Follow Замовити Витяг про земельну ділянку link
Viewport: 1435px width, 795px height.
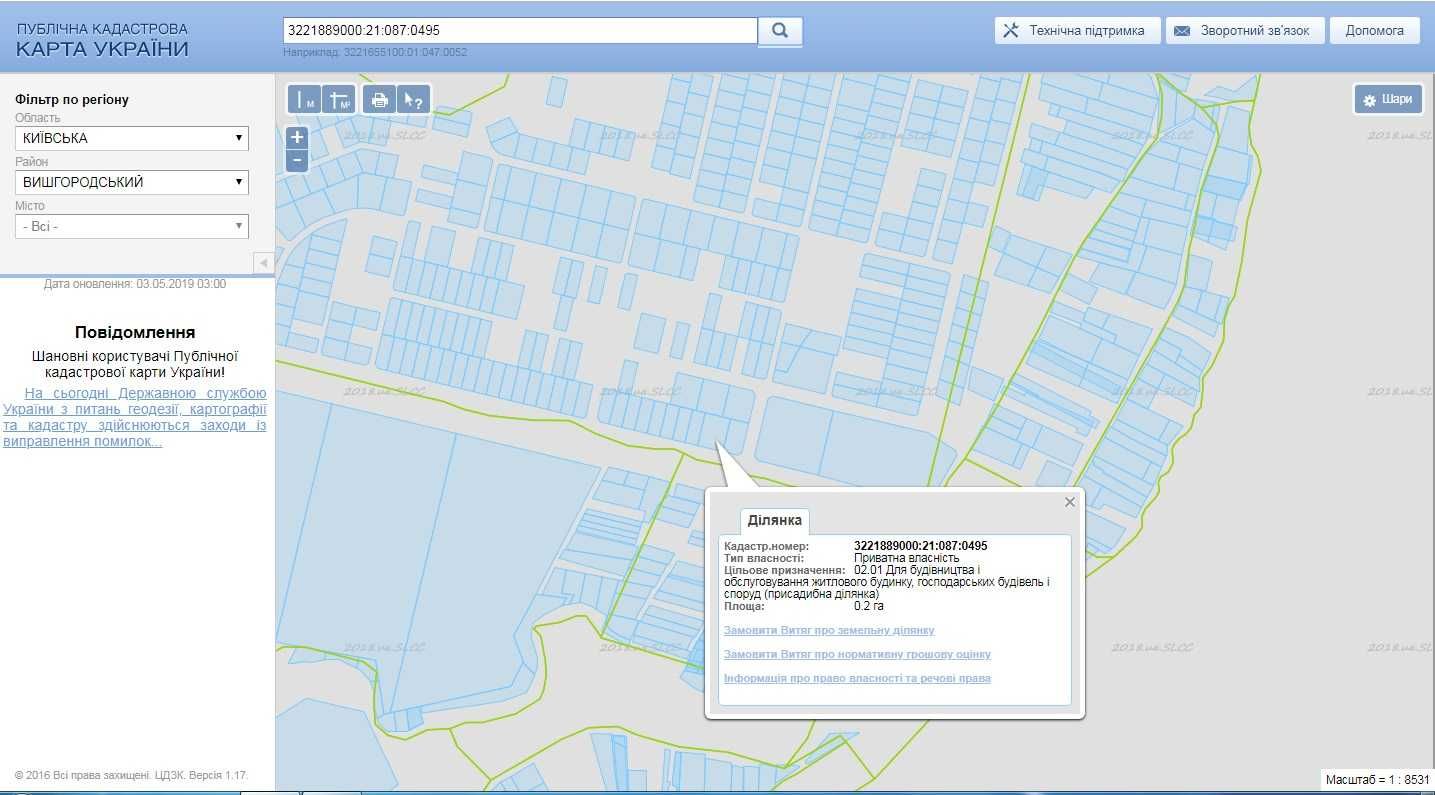(829, 630)
